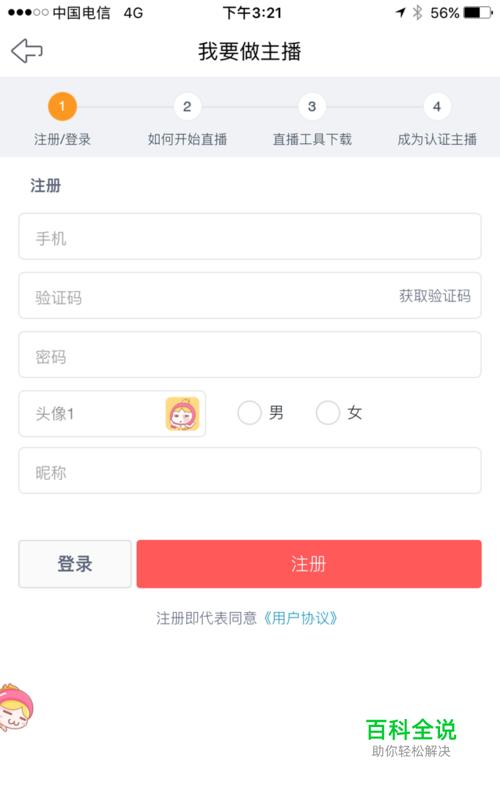Select step 2 如何开始直播 circle
Viewport: 500px width, 790px height.
pos(187,106)
